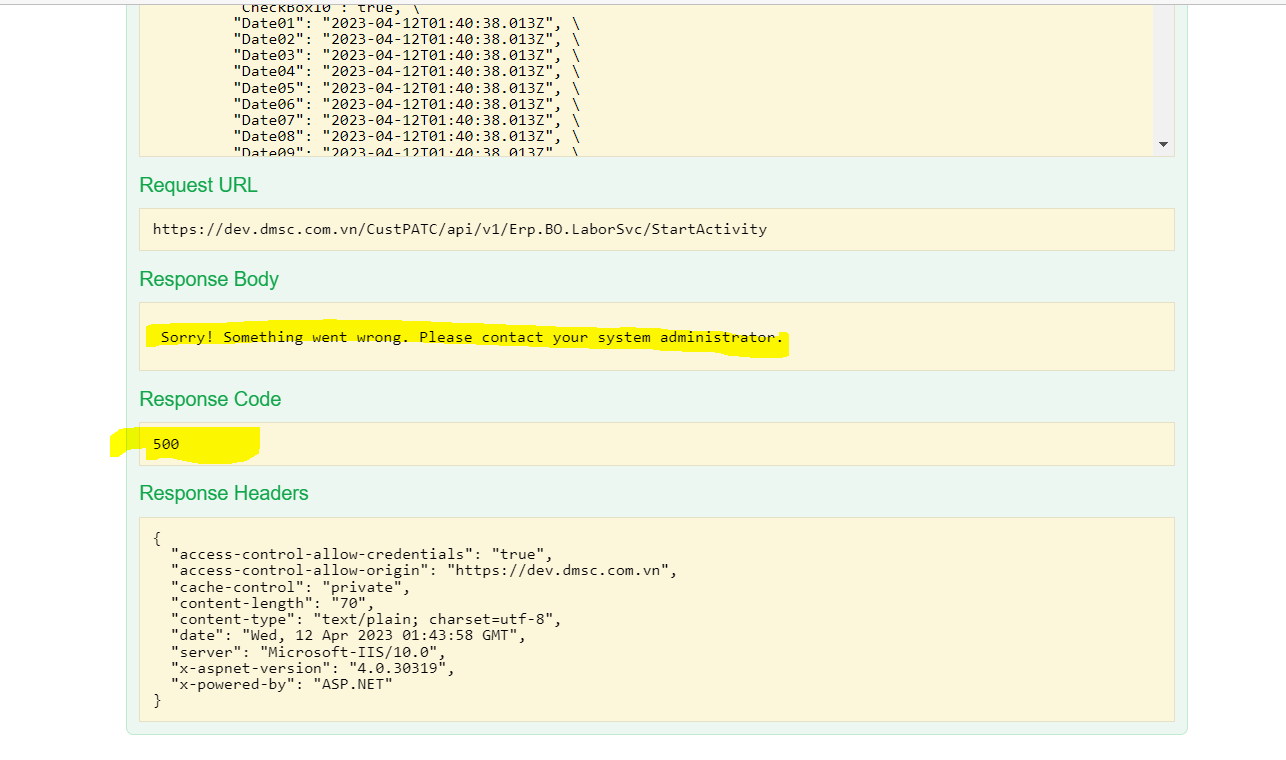1286x760 pixels.
Task: Click the "x-powered-by" header line
Action: click(282, 684)
